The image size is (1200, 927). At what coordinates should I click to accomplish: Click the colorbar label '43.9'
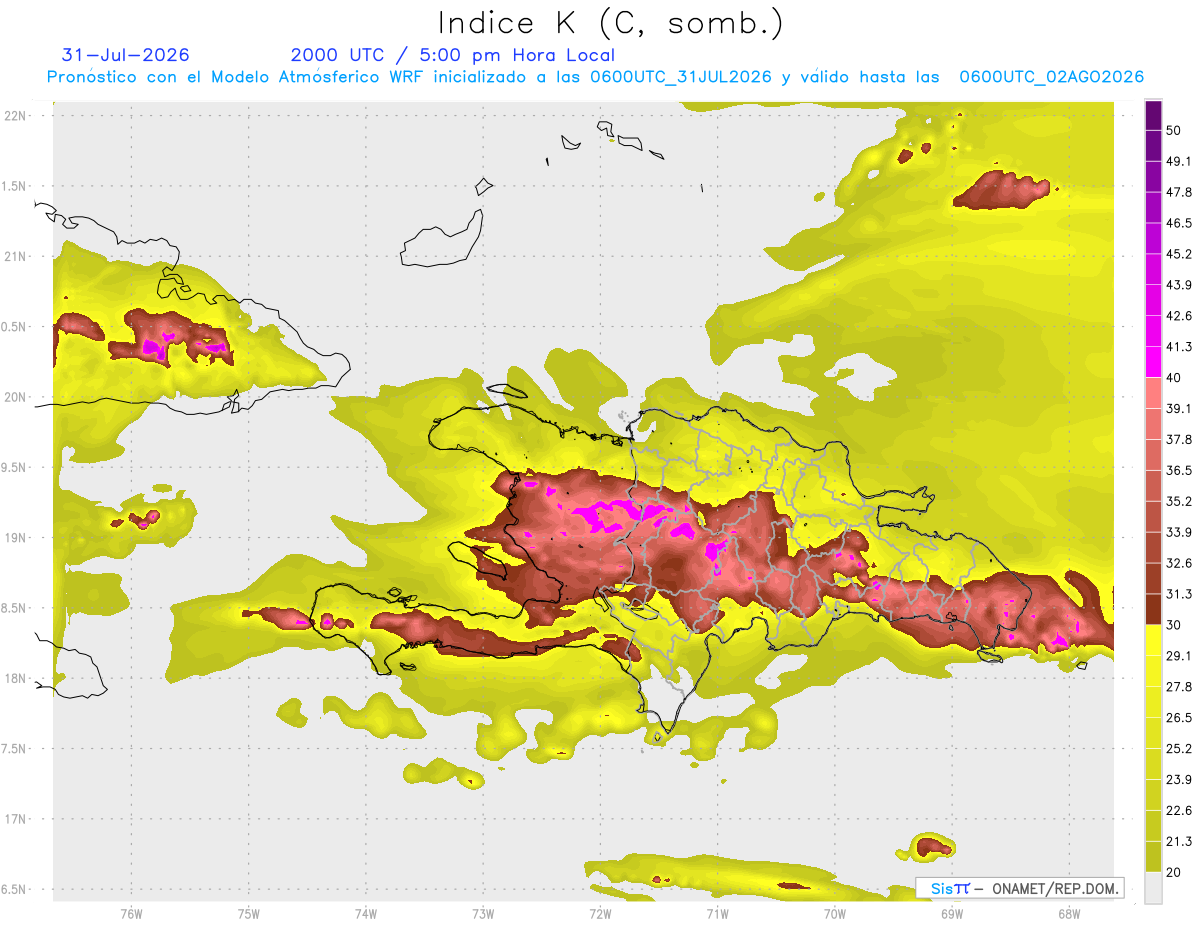pos(1178,285)
